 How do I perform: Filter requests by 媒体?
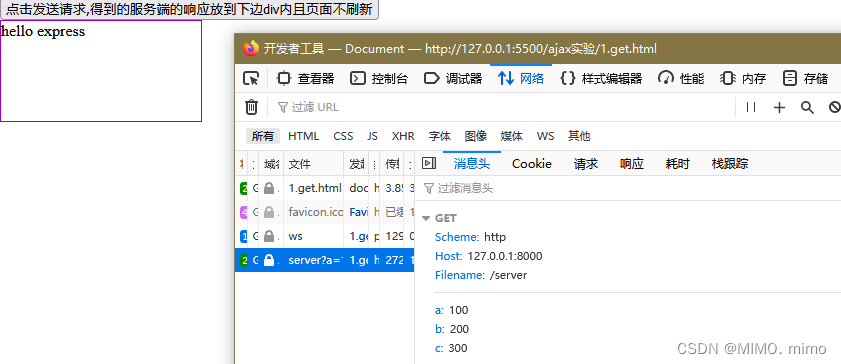[512, 136]
